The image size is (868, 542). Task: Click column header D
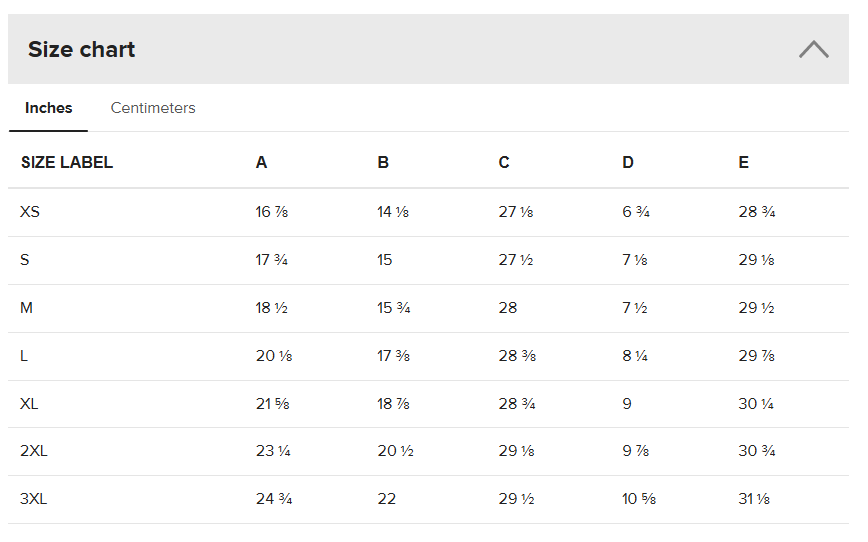coord(628,162)
